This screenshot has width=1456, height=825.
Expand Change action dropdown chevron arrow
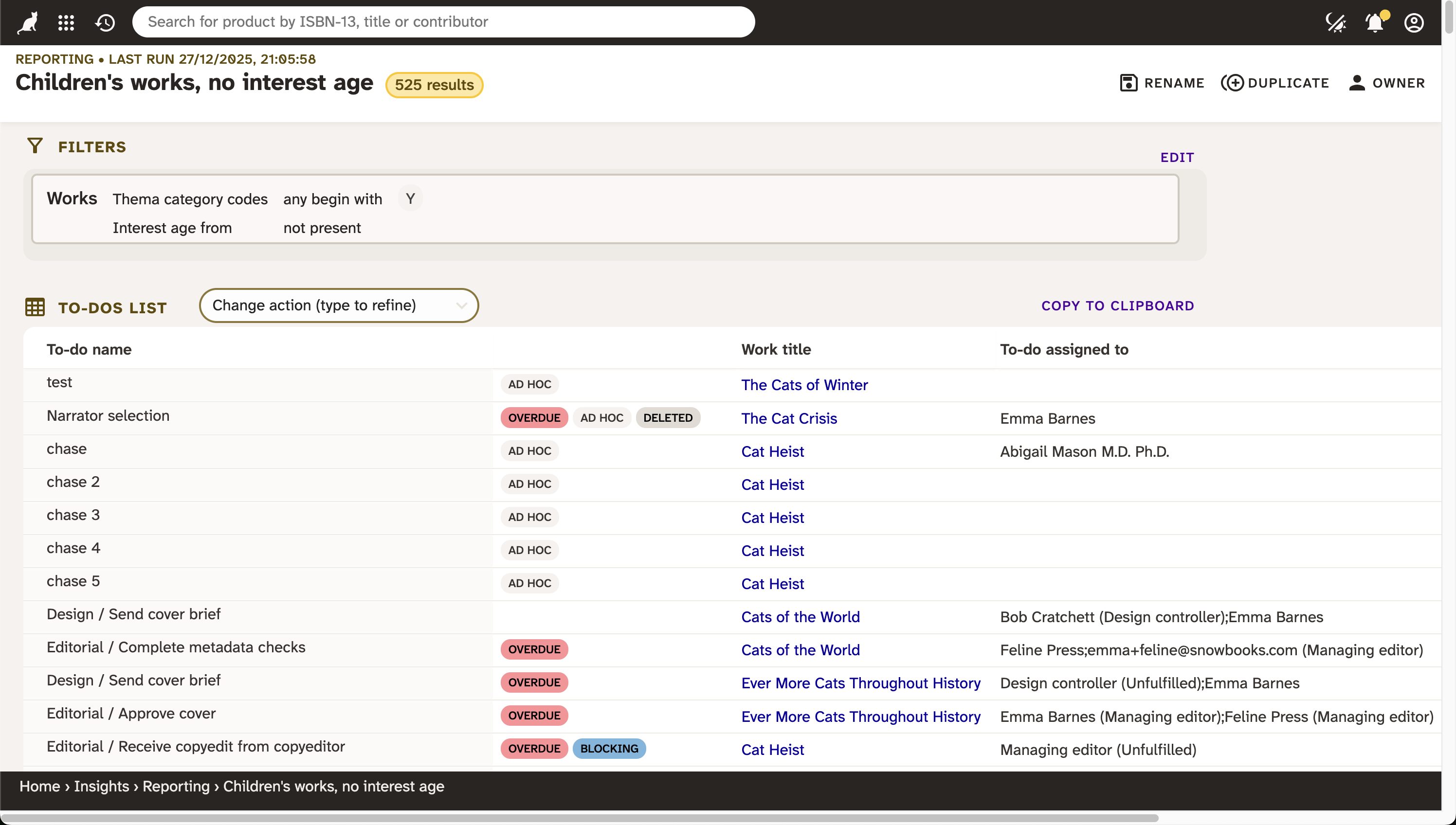(x=461, y=305)
